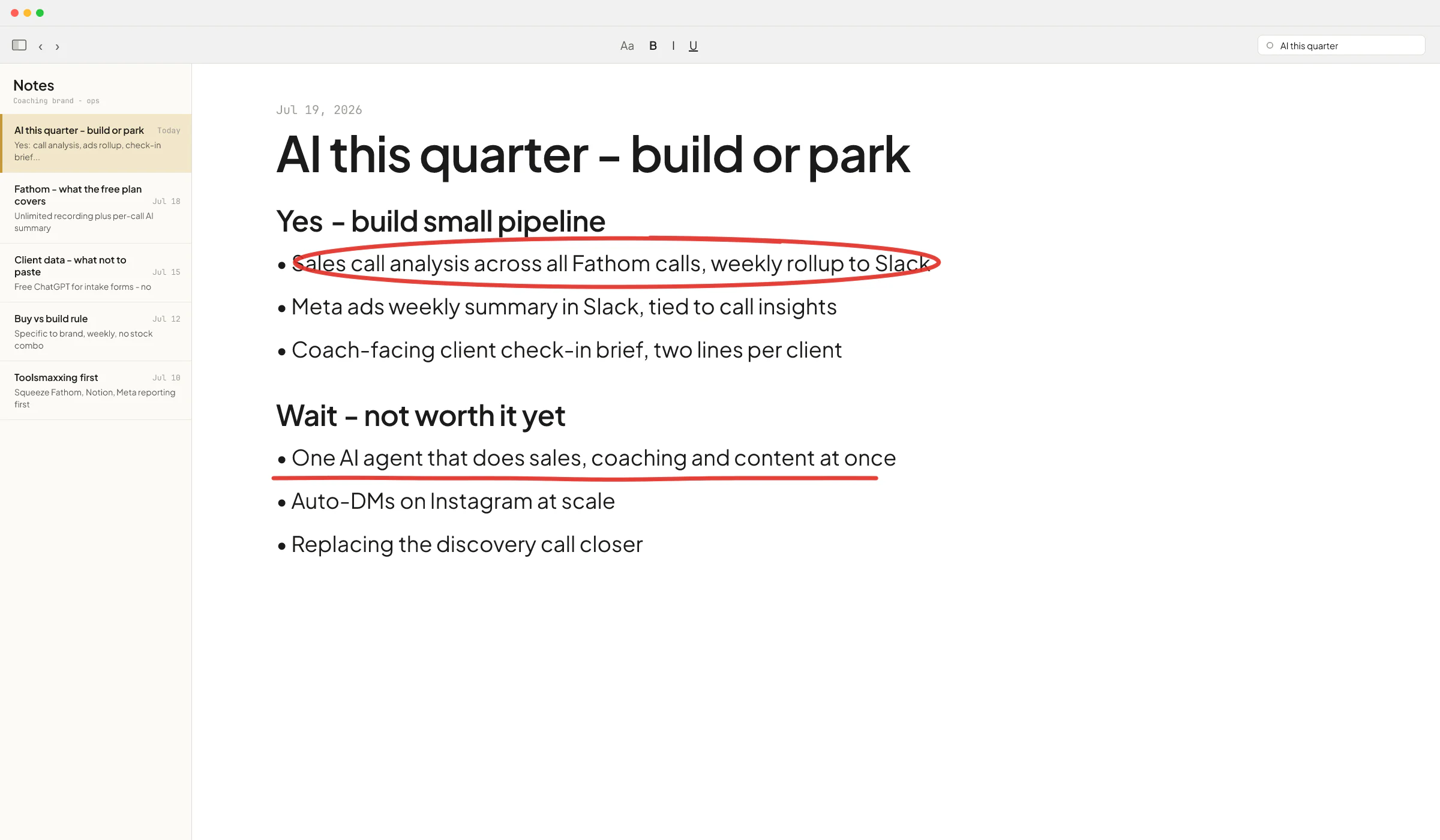Click the bullet 'Auto-DMs on Instagram at scale'

[453, 501]
